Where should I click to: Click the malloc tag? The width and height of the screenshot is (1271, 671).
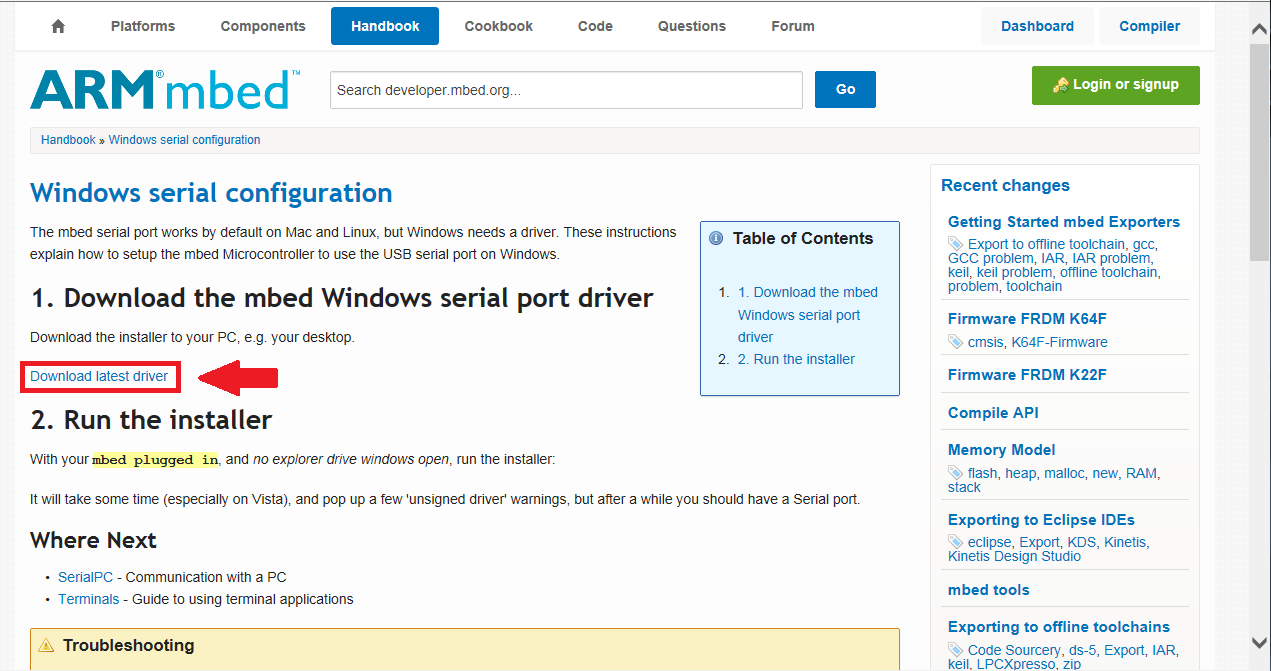(x=1064, y=473)
